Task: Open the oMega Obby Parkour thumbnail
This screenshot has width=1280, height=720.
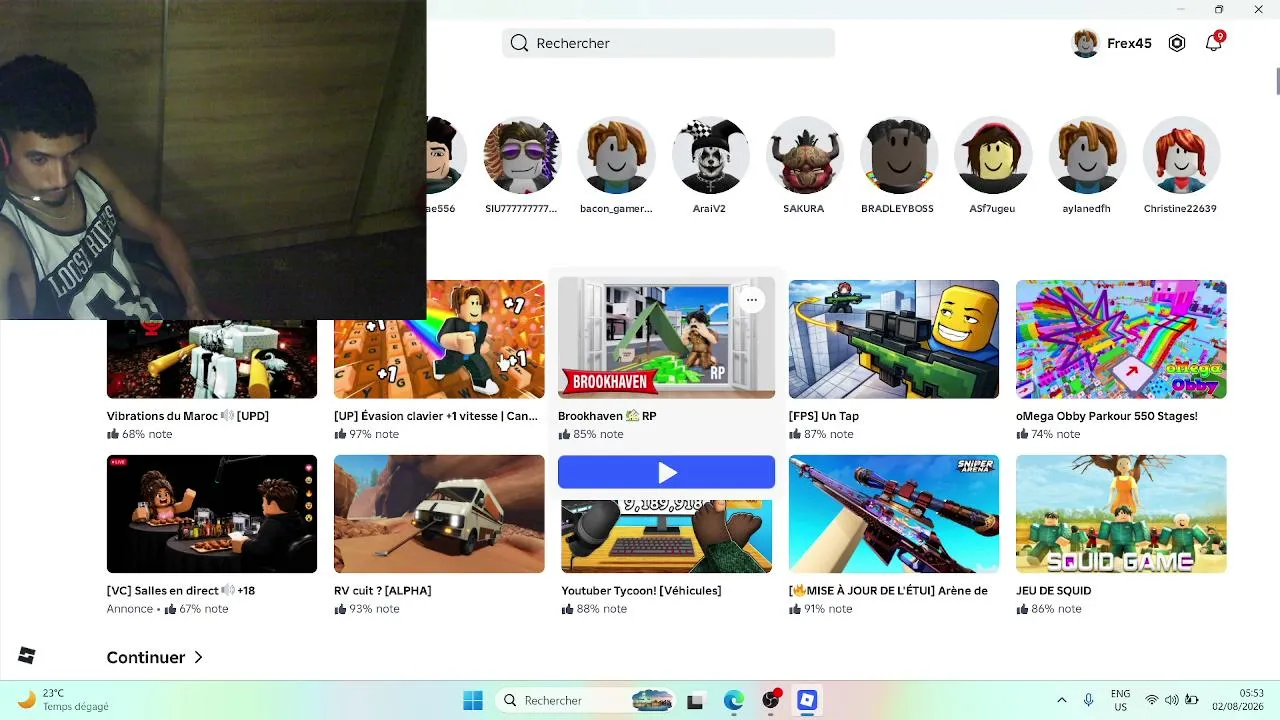Action: point(1121,339)
